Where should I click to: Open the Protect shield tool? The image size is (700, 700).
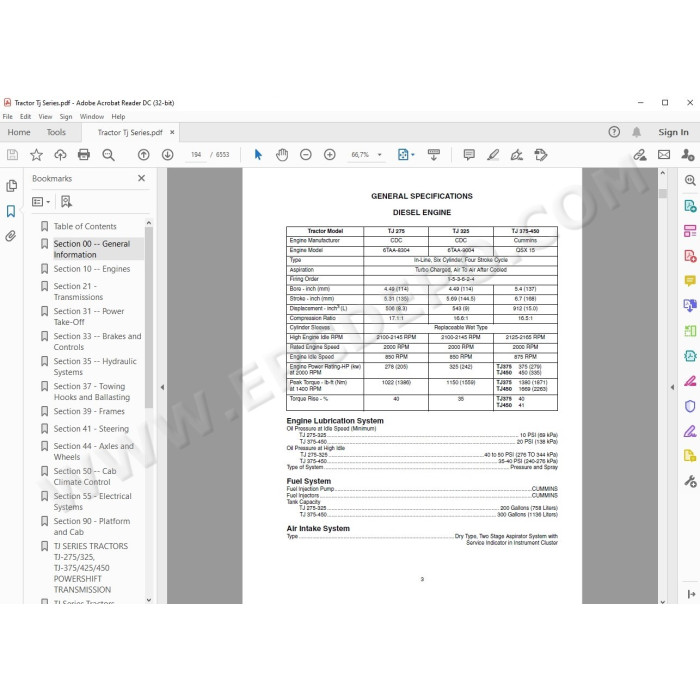(x=690, y=406)
